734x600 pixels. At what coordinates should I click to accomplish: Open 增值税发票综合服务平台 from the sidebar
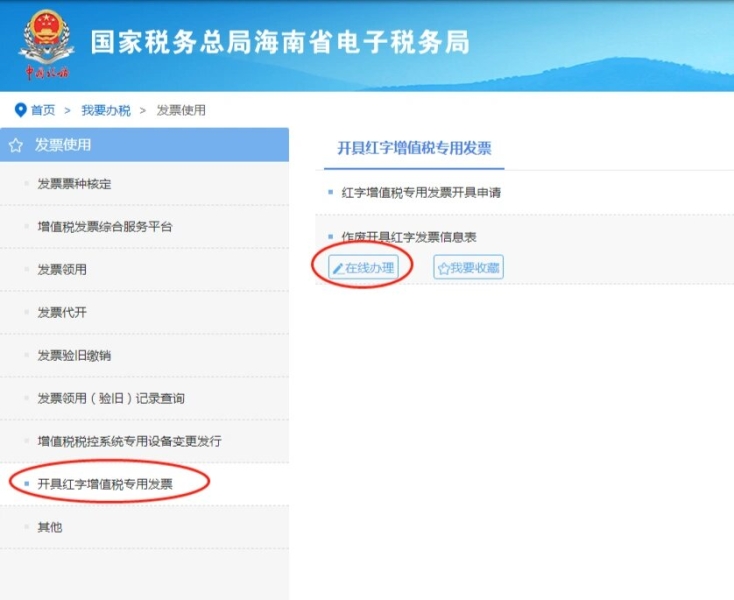104,227
